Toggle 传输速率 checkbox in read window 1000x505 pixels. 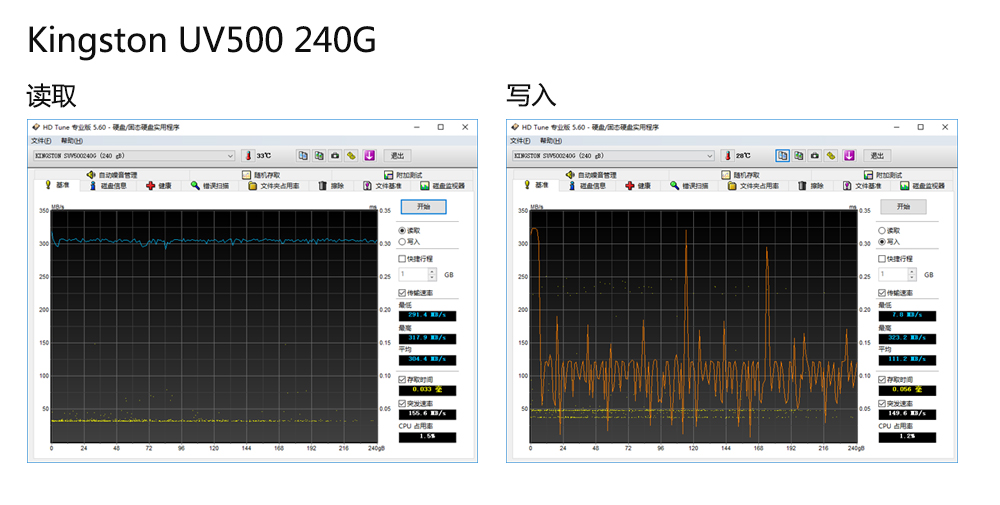coord(402,293)
